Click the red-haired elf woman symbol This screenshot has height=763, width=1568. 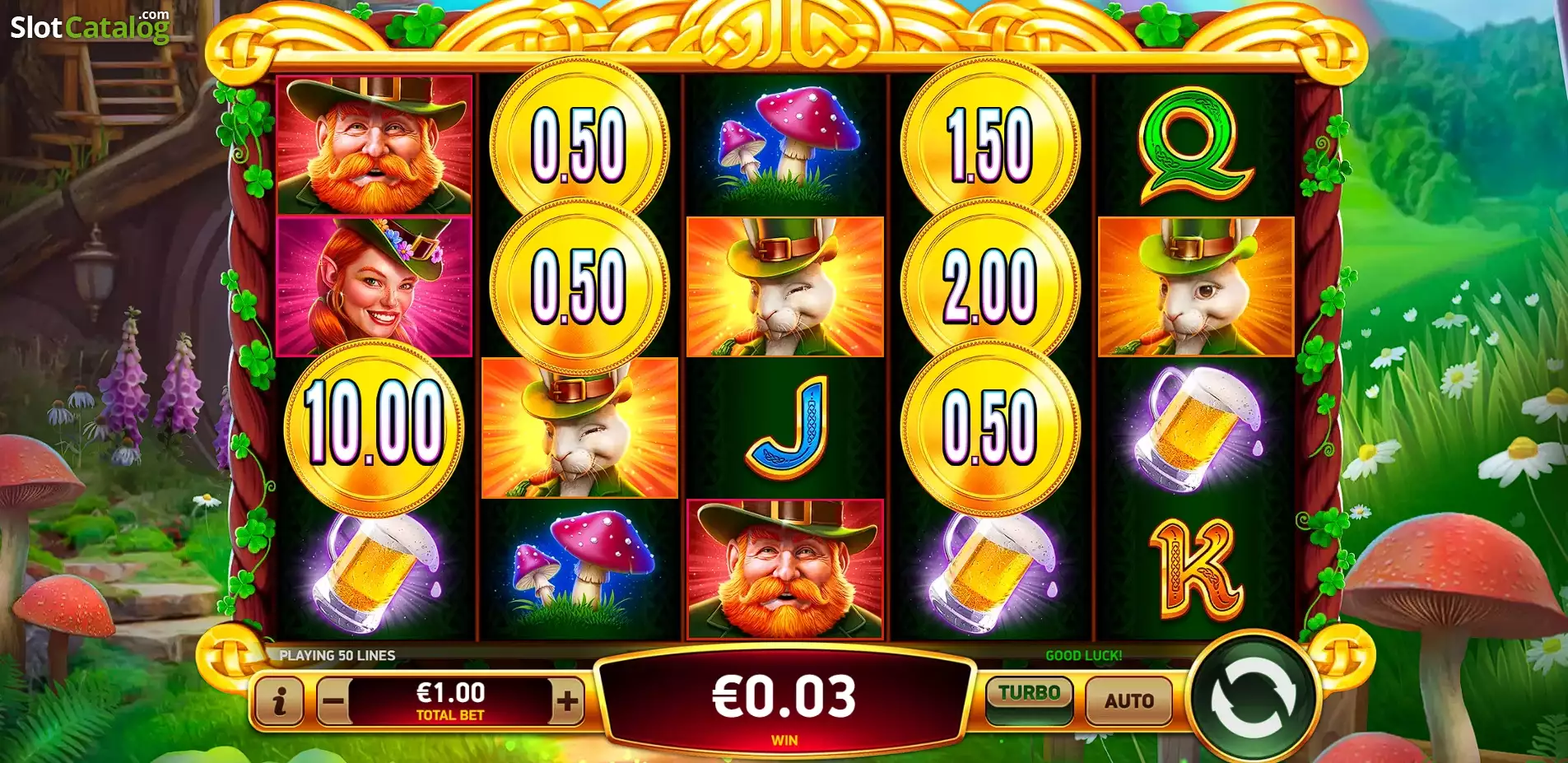pos(375,286)
